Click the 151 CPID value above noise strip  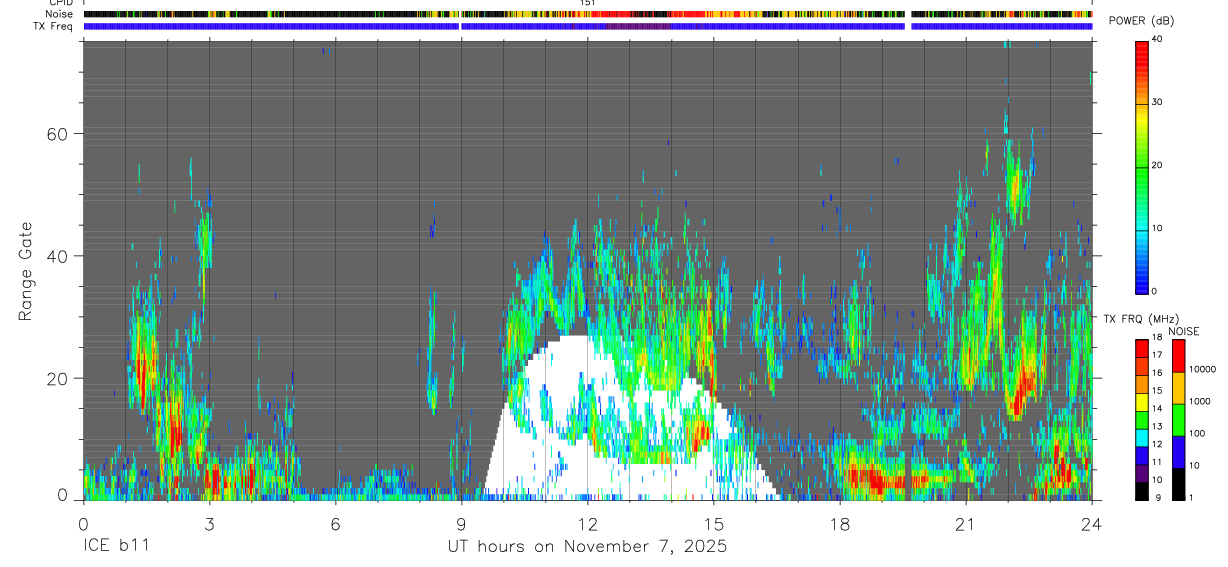588,3
